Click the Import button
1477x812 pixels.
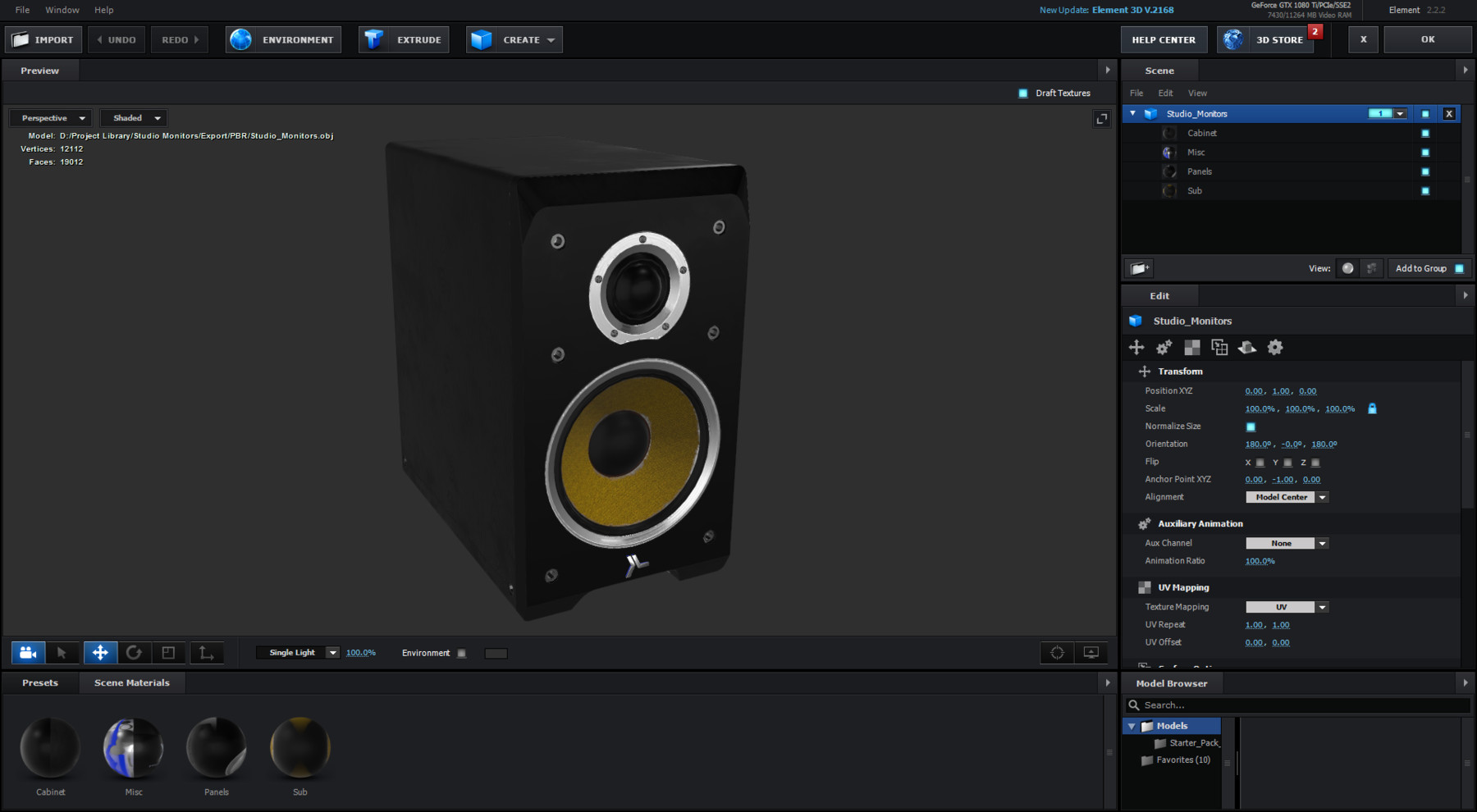(43, 39)
